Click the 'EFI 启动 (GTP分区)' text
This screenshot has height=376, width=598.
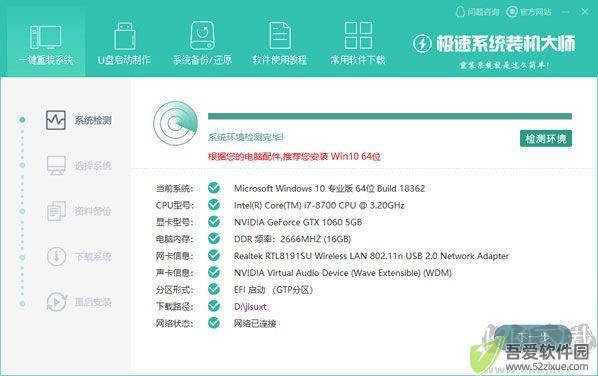click(x=273, y=290)
